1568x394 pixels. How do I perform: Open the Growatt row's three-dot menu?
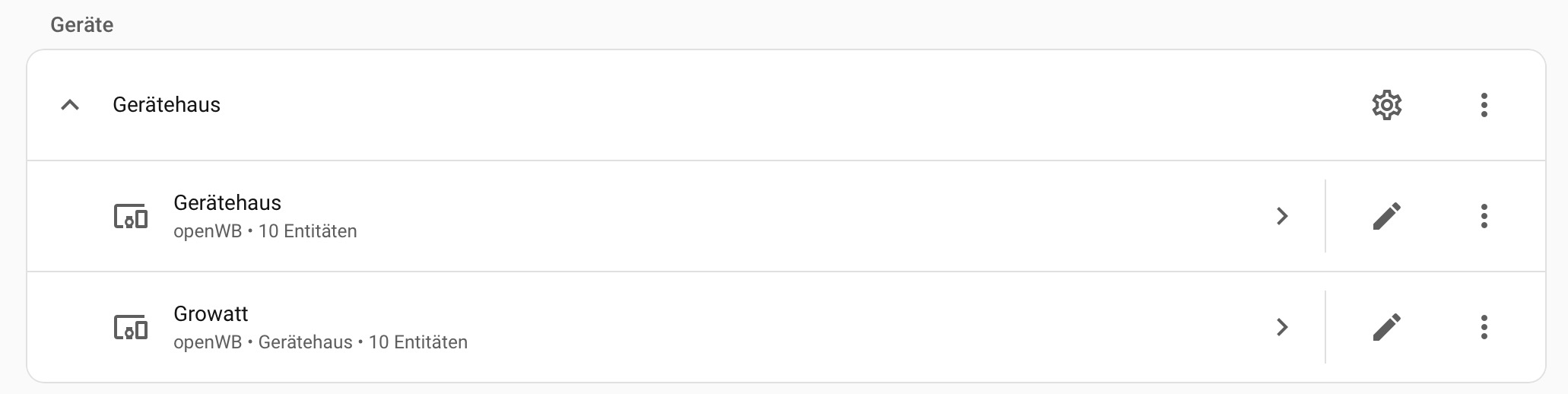coord(1484,327)
